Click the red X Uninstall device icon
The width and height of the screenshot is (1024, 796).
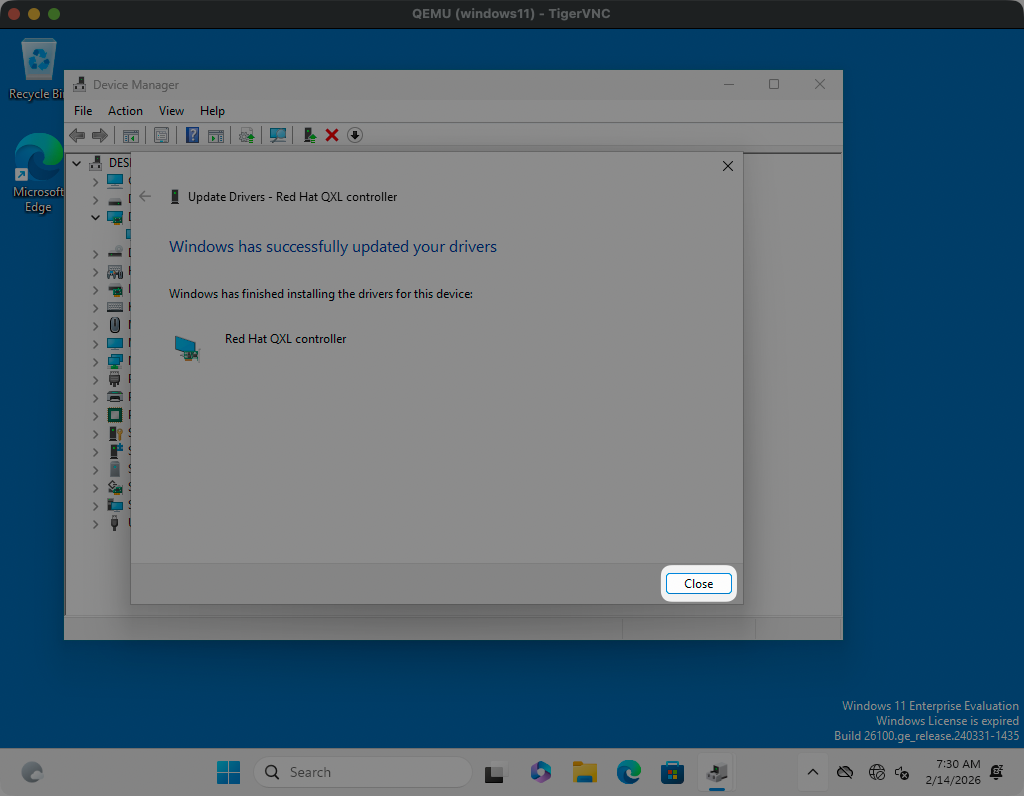(x=332, y=135)
